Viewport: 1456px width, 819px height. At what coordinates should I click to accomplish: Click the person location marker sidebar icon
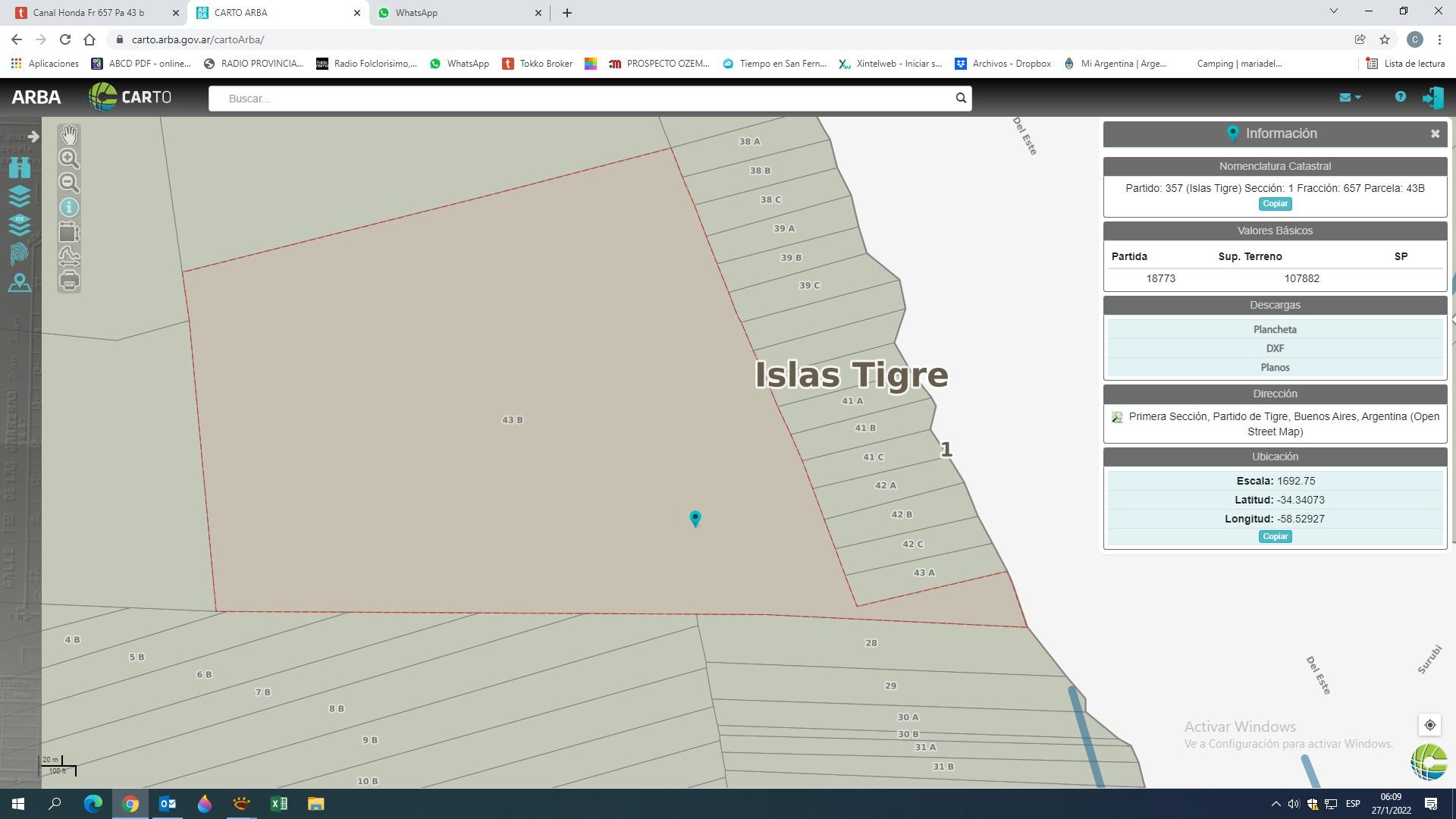pos(20,282)
